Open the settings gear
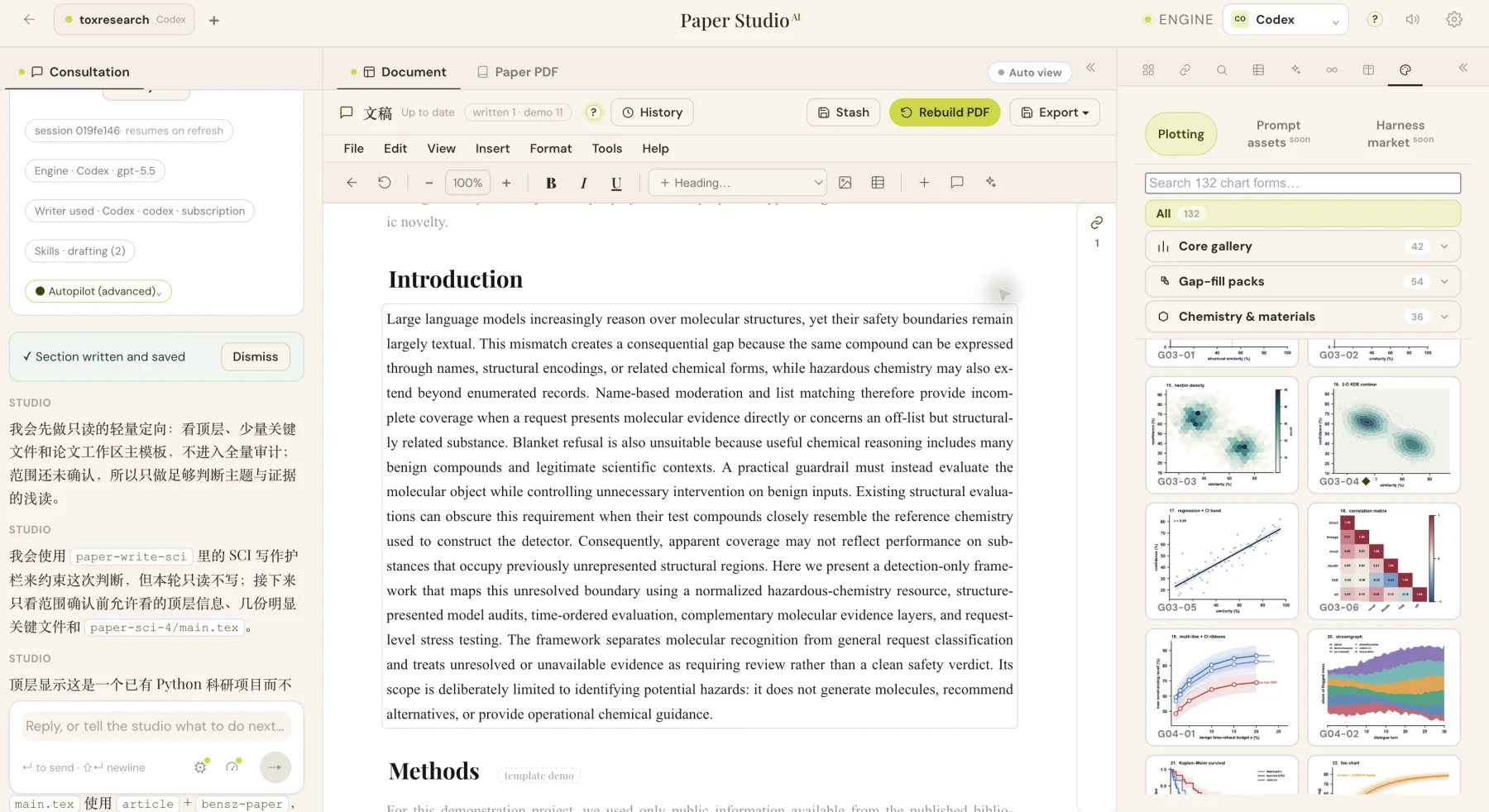 click(x=1454, y=20)
